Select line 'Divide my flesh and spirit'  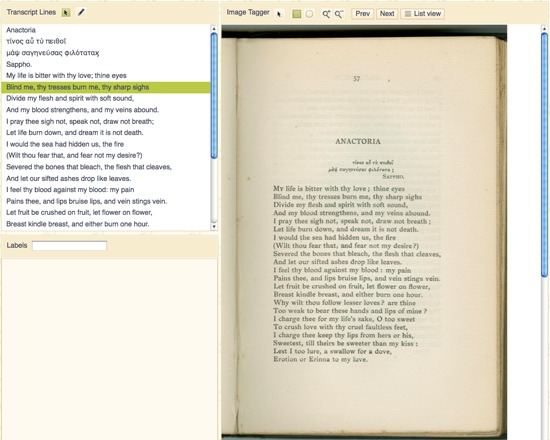(x=106, y=99)
